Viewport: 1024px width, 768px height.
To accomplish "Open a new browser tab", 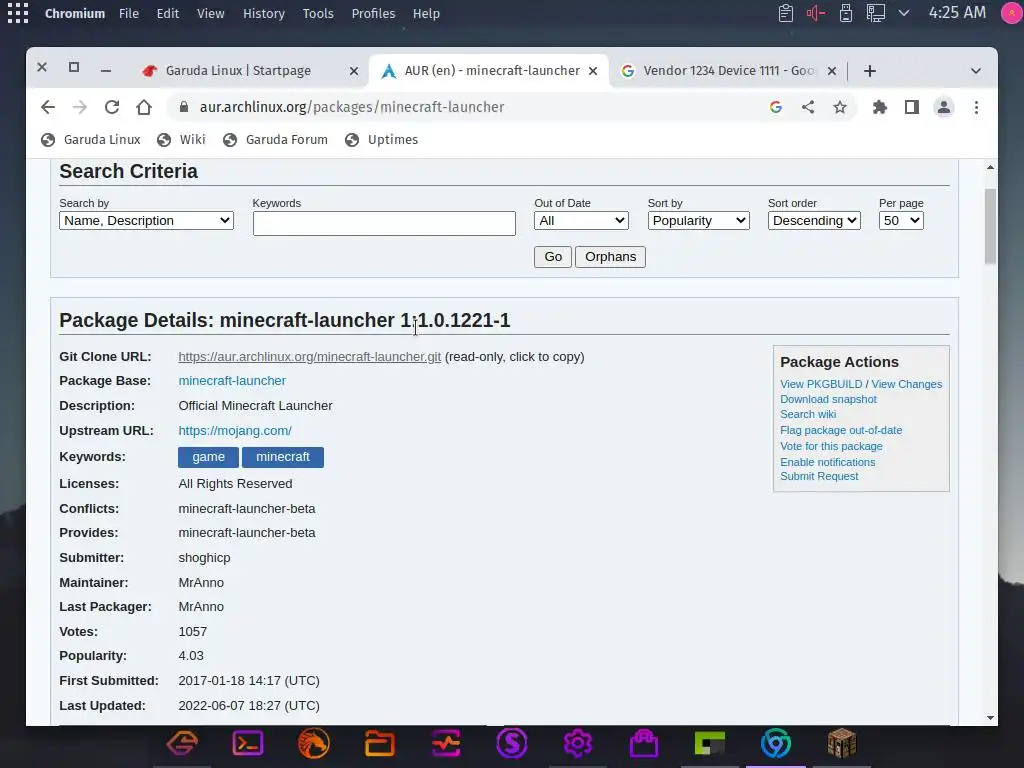I will 869,71.
